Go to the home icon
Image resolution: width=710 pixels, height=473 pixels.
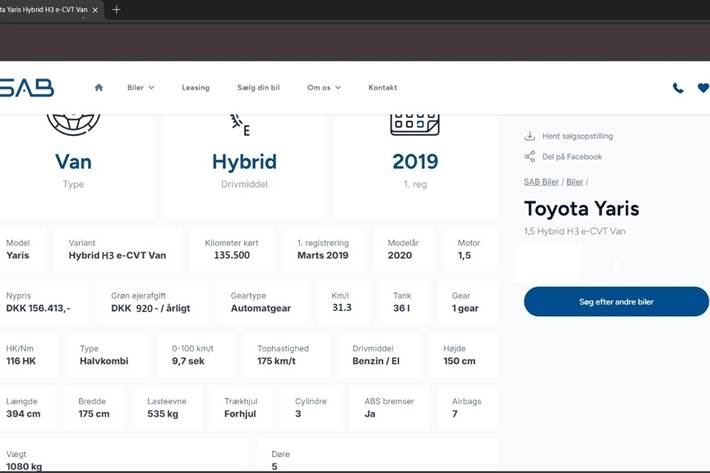pos(99,87)
